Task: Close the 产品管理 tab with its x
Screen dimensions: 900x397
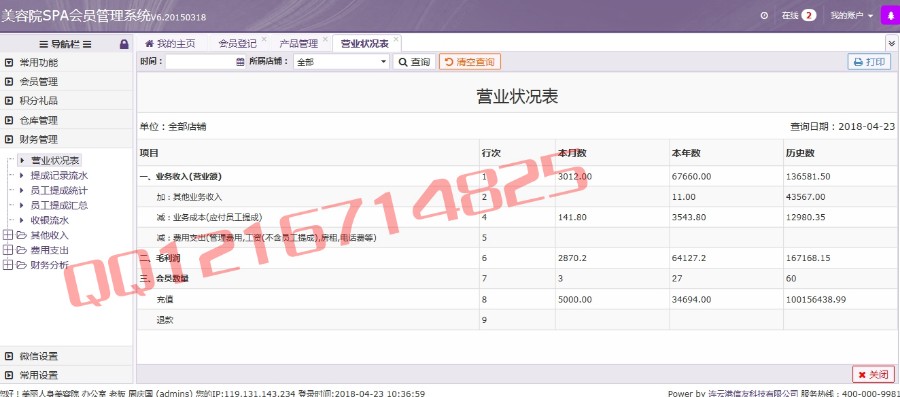Action: click(325, 39)
